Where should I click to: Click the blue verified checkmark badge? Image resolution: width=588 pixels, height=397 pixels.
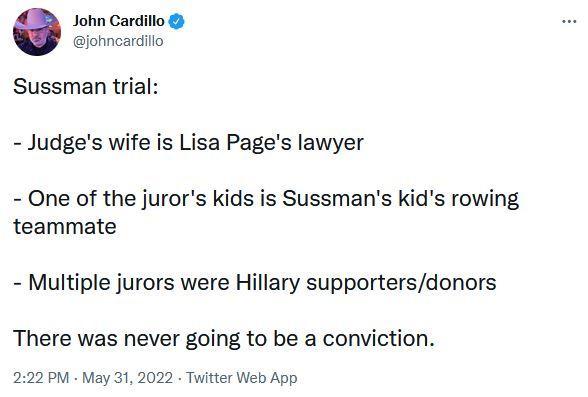point(176,21)
